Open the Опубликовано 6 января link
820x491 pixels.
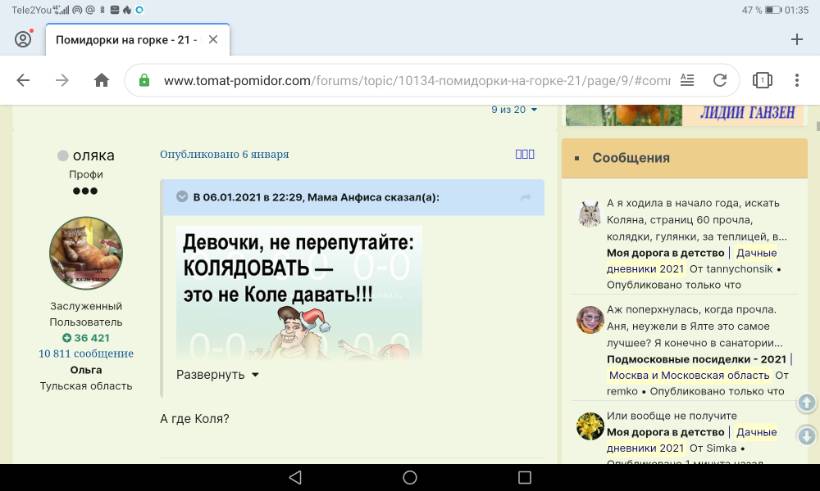(x=224, y=155)
